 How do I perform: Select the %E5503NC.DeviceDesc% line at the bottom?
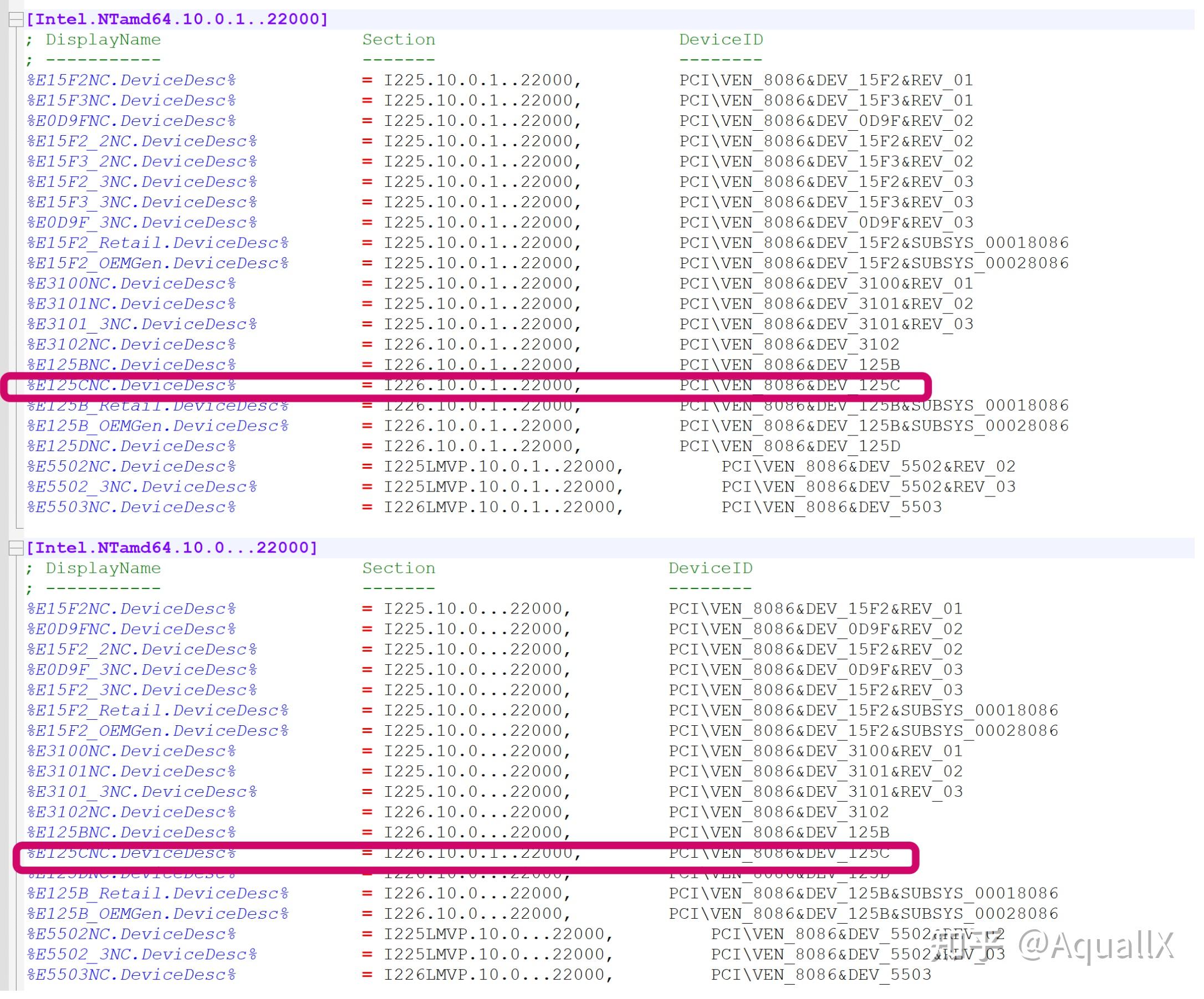132,975
